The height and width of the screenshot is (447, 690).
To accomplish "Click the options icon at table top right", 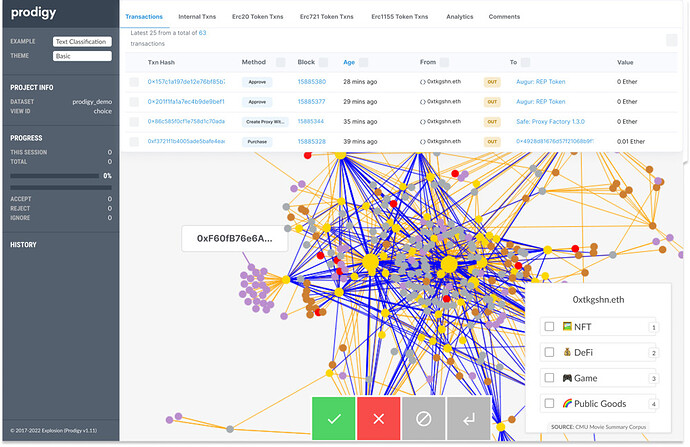I will pyautogui.click(x=672, y=40).
